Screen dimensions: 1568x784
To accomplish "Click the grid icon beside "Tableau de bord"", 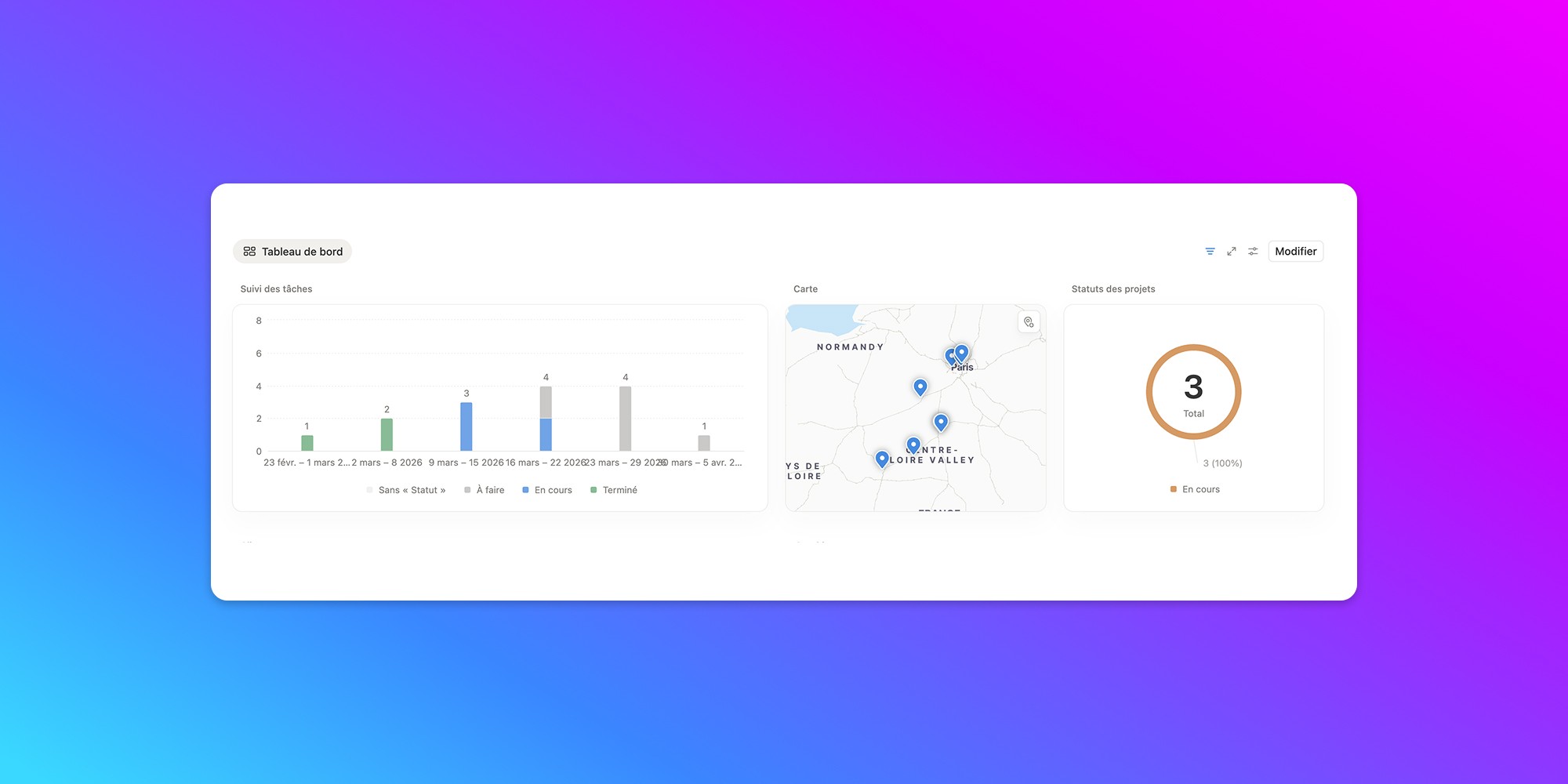I will 249,251.
